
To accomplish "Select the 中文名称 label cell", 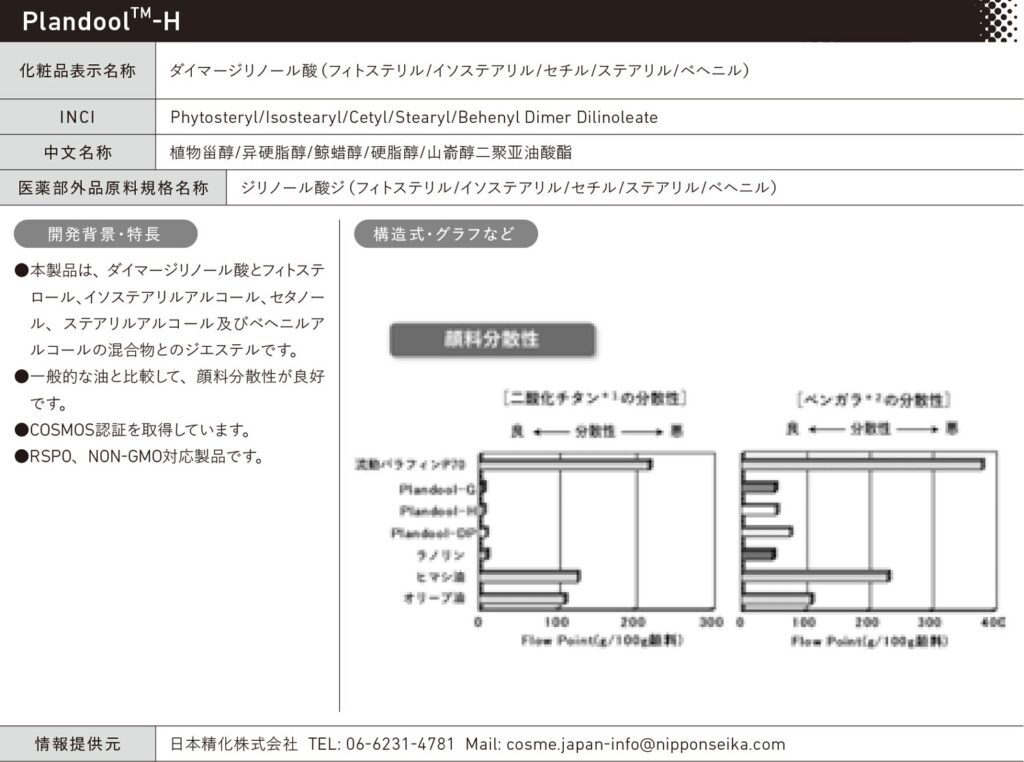I will (x=77, y=153).
